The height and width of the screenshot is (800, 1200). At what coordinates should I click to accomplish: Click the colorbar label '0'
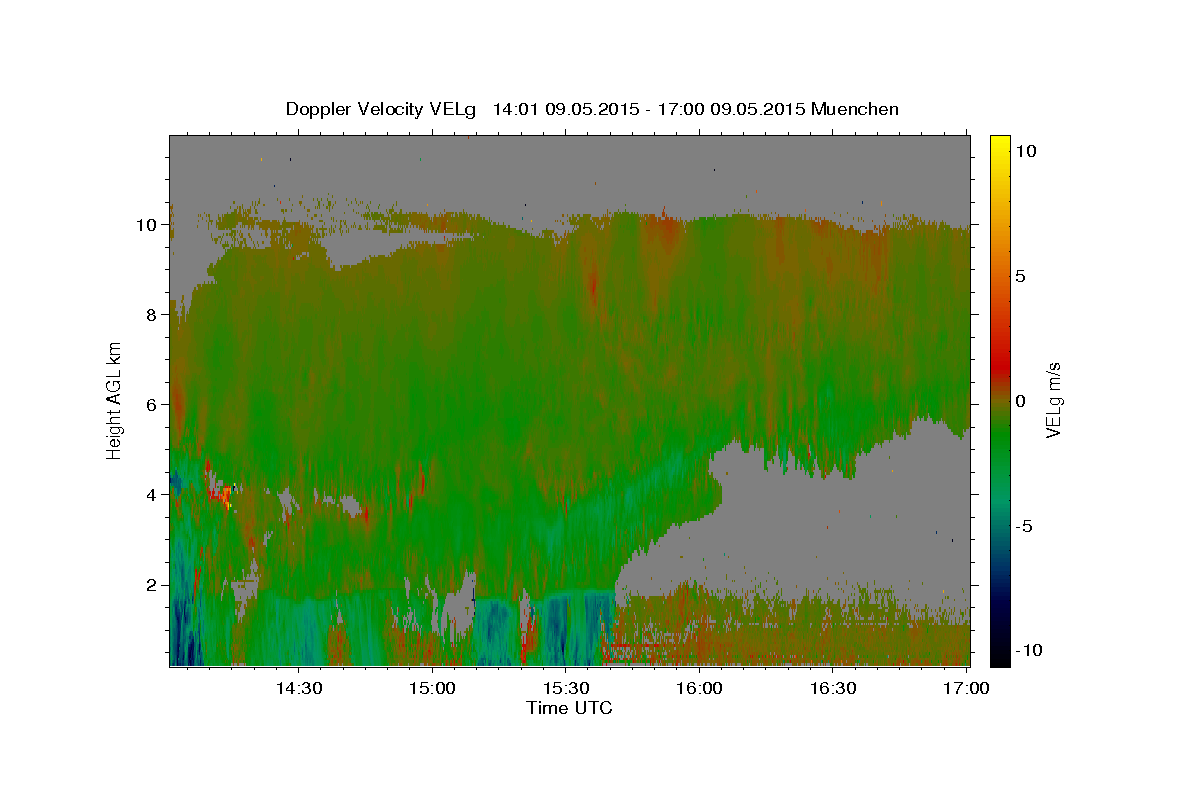(x=1020, y=401)
